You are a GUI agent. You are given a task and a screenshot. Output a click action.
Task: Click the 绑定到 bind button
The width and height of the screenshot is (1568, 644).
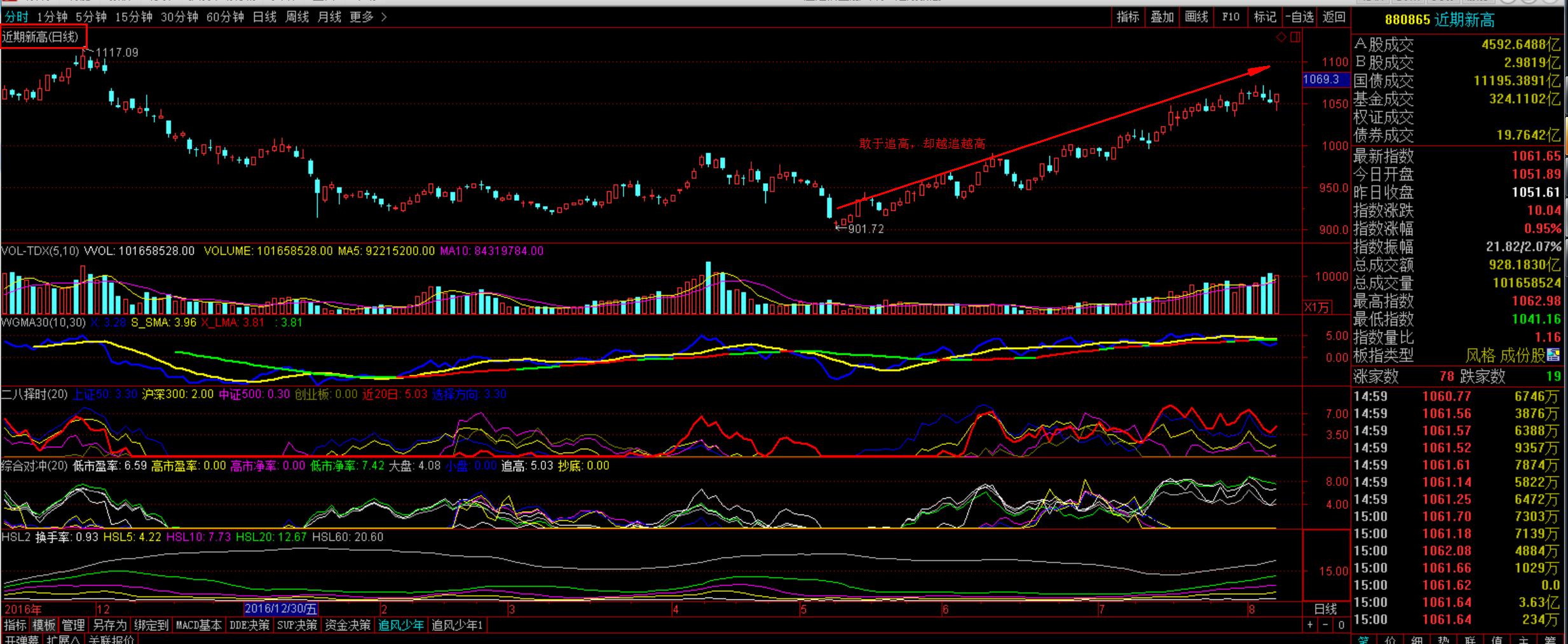[x=151, y=625]
